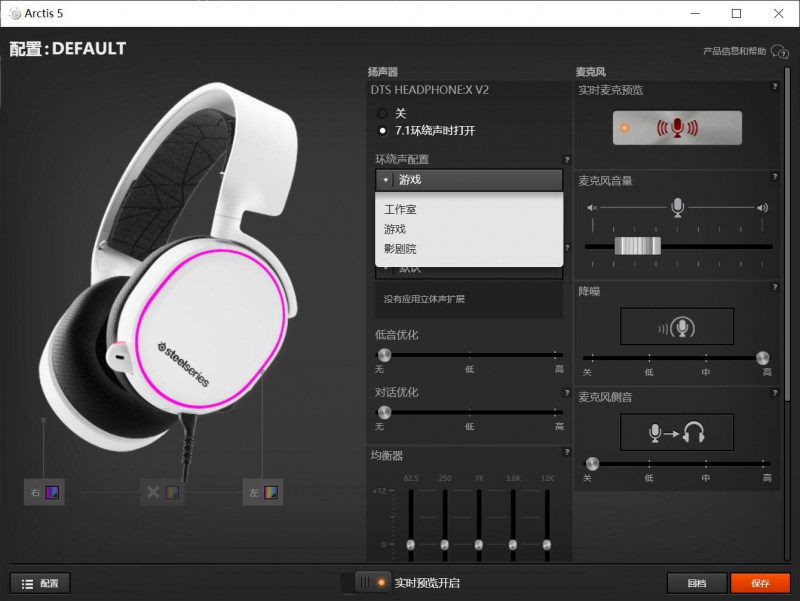This screenshot has width=800, height=601.
Task: Open help for 实时麦克预览 section
Action: coord(775,87)
